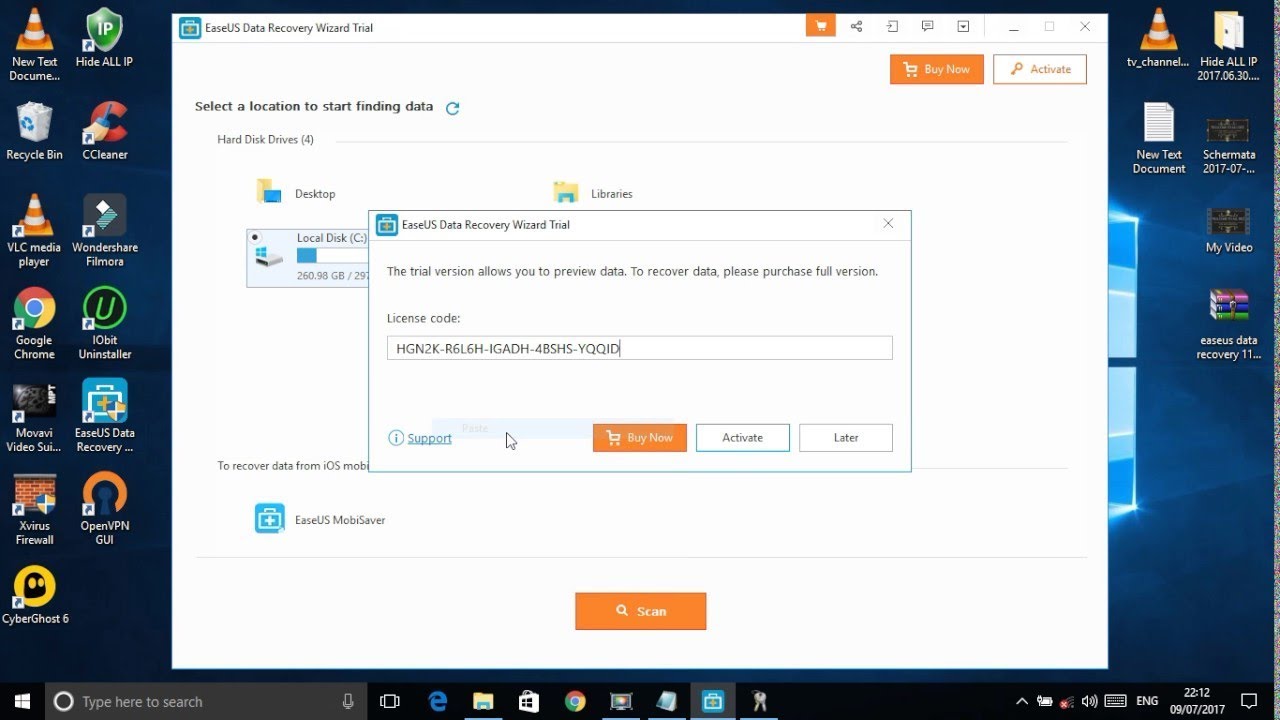Switch to EaseUS app on taskbar
Image resolution: width=1280 pixels, height=720 pixels.
712,701
